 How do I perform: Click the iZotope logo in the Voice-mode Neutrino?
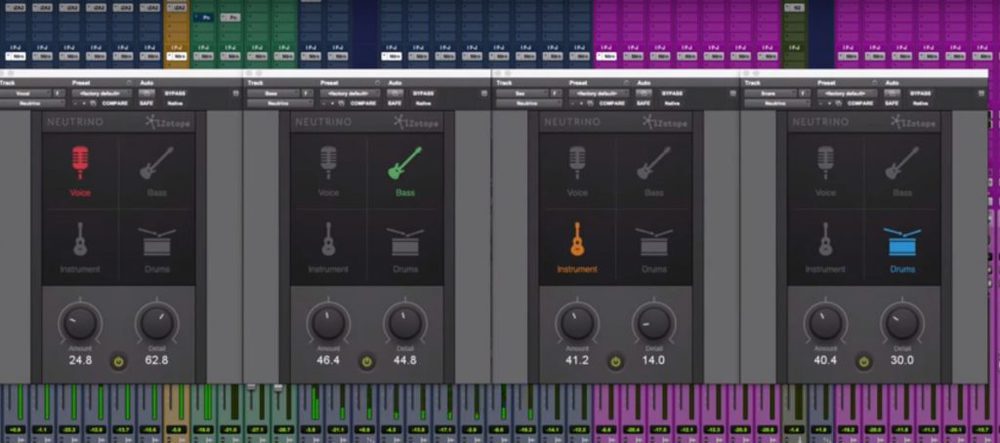point(167,122)
